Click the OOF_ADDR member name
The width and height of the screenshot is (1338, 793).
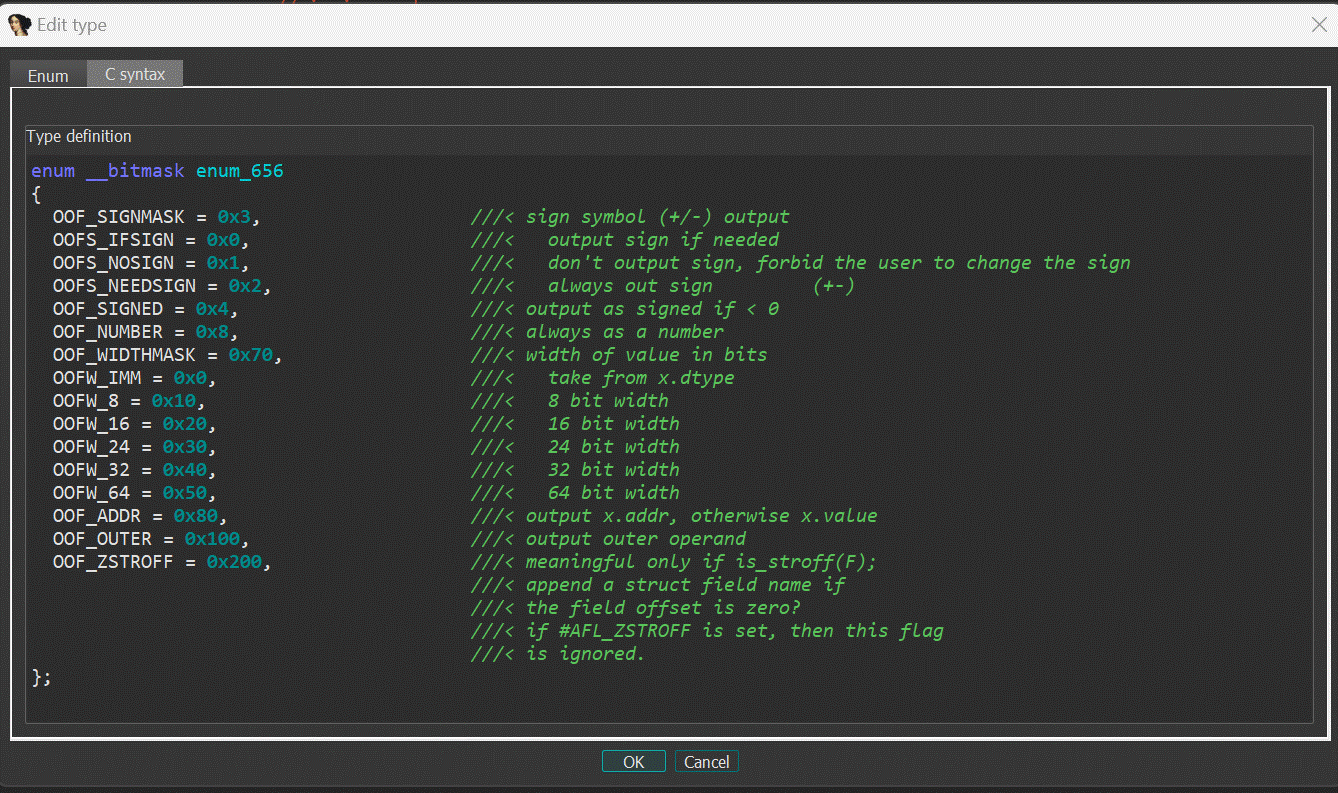(102, 516)
